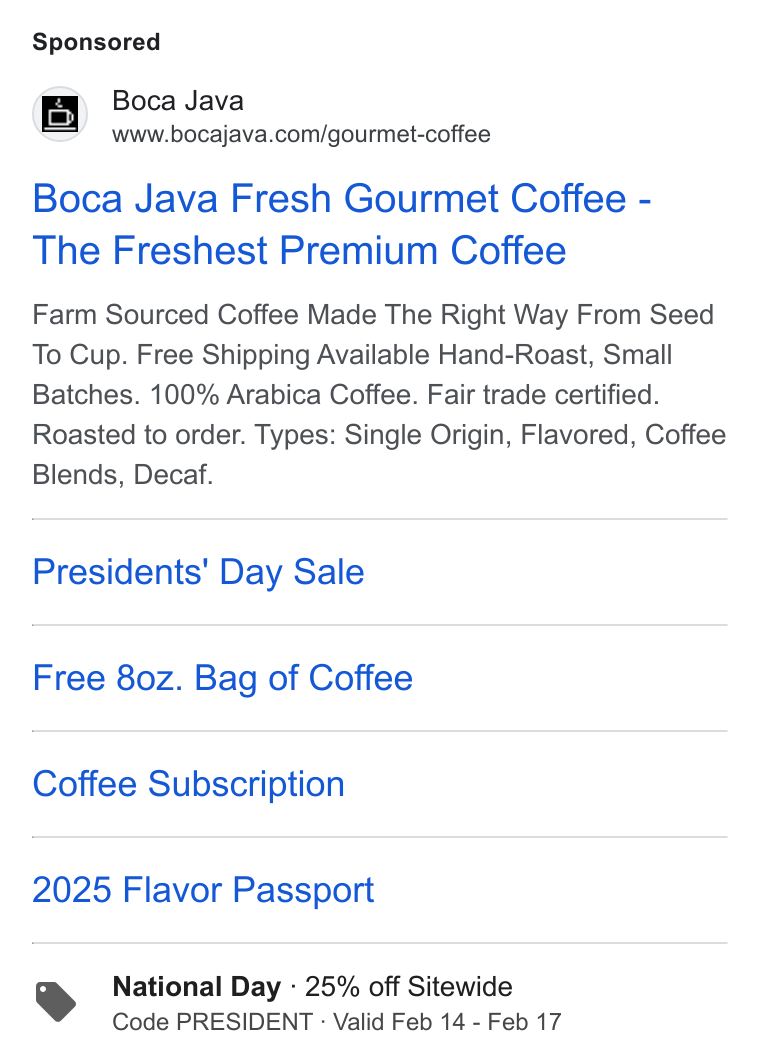Click the www.bocajava.com/gourmet-coffee URL
Viewport: 760px width, 1060px height.
click(x=302, y=135)
